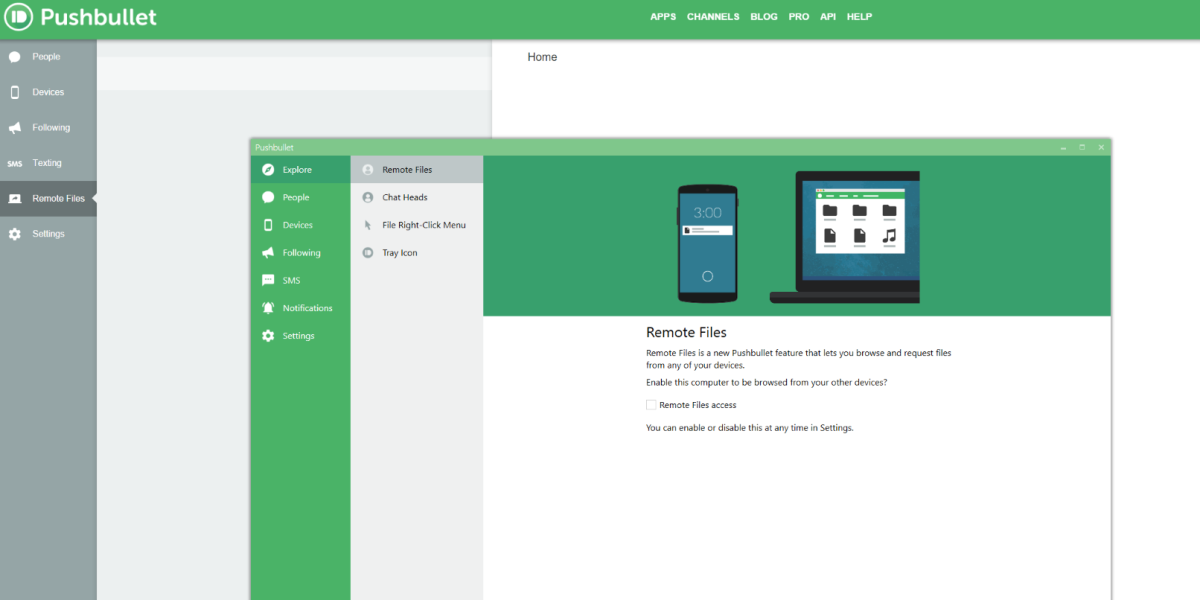The height and width of the screenshot is (600, 1200).
Task: Enable the Remote Files access checkbox
Action: (x=651, y=405)
